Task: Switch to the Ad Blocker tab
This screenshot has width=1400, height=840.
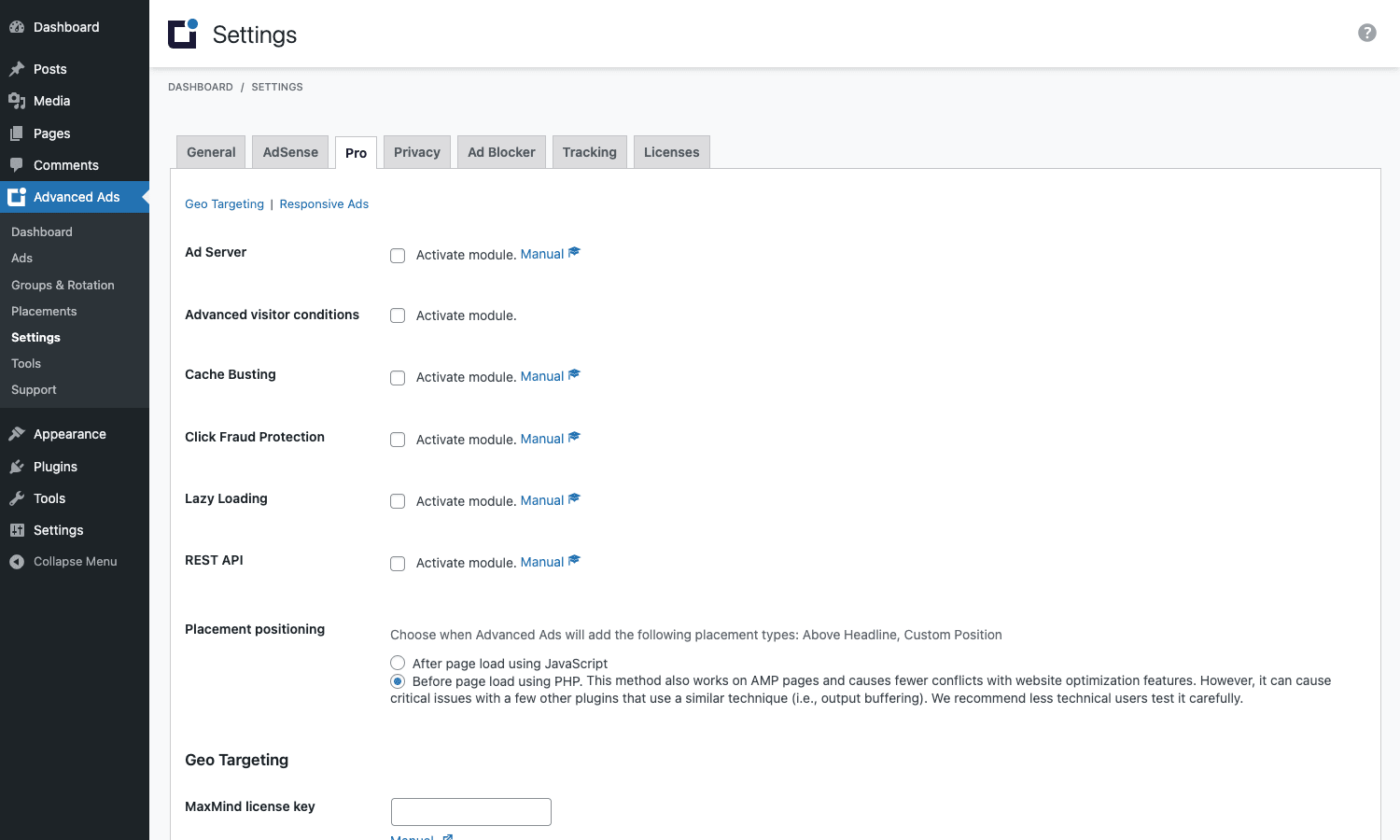Action: (501, 152)
